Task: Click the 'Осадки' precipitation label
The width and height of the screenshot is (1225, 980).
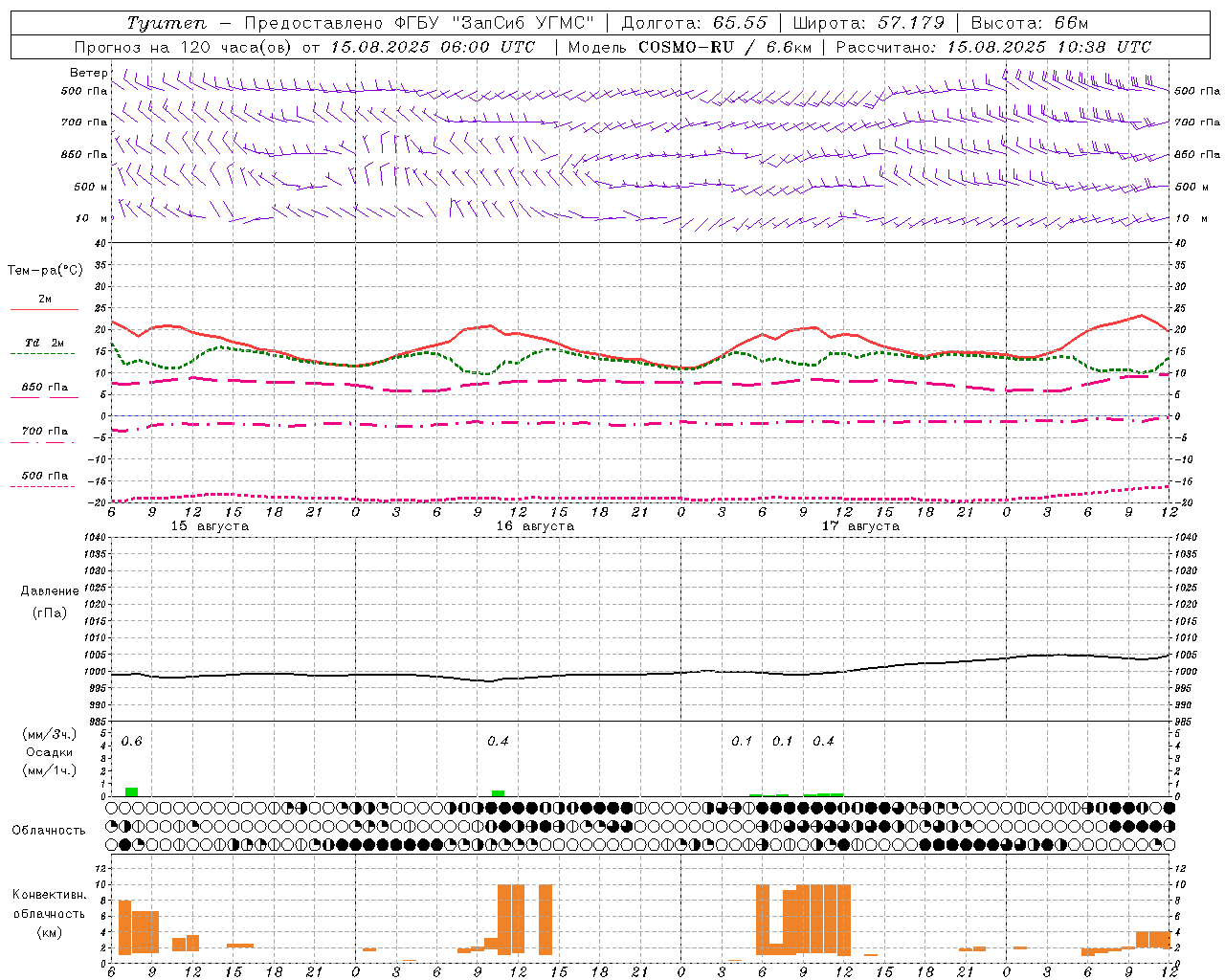Action: point(50,752)
